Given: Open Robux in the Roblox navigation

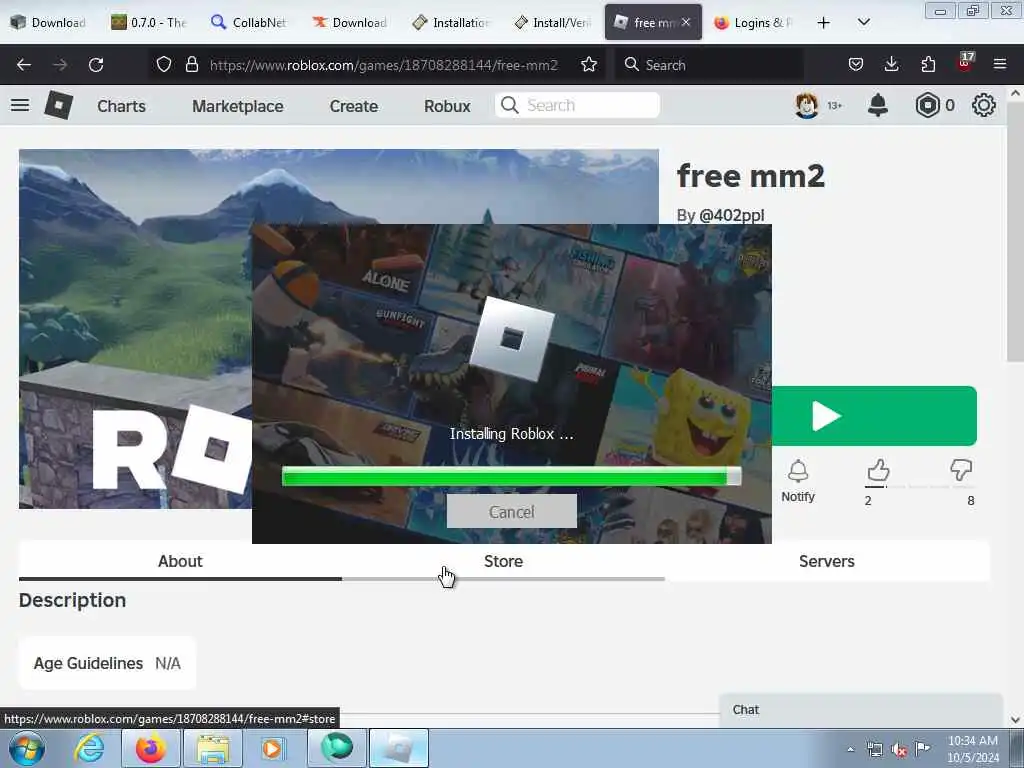Looking at the screenshot, I should (x=447, y=106).
